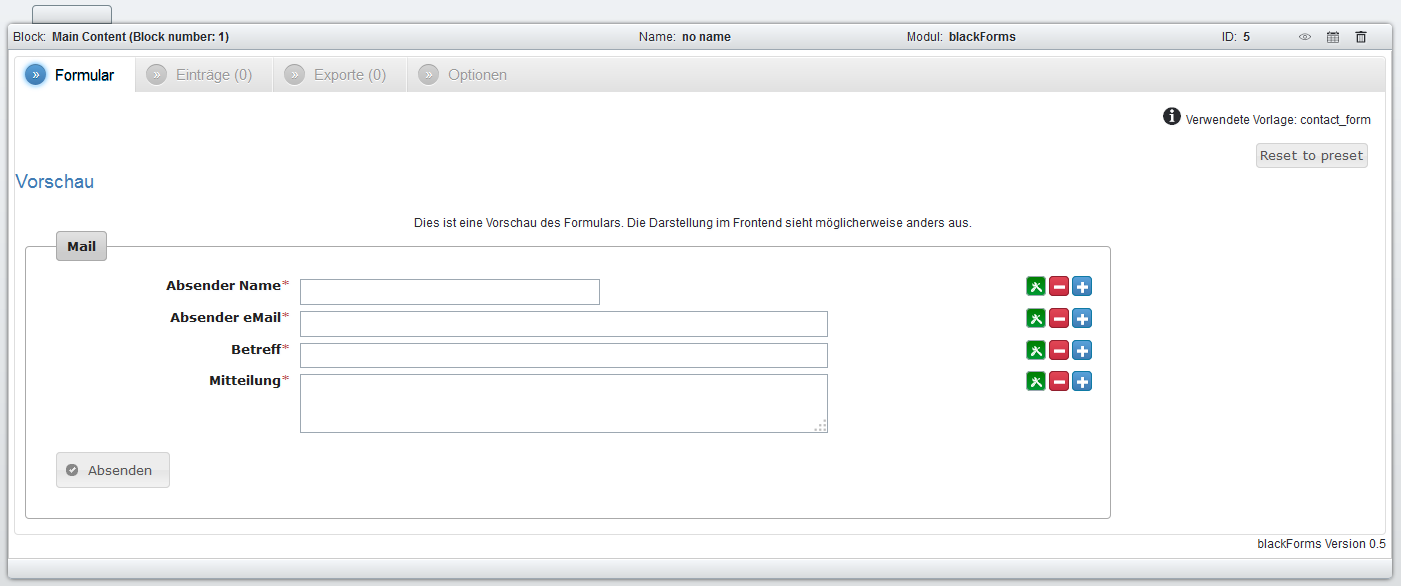
Task: Click blue plus beside Betreff
Action: point(1082,350)
